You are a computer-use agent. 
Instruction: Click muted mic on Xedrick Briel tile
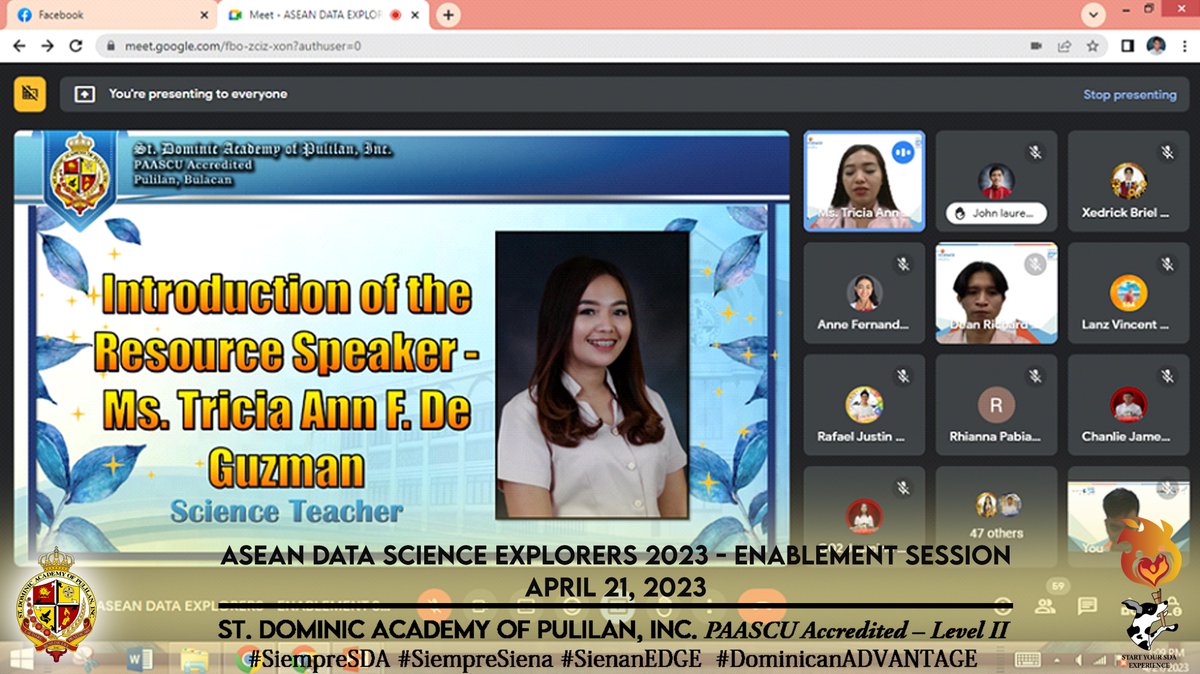[x=1167, y=152]
